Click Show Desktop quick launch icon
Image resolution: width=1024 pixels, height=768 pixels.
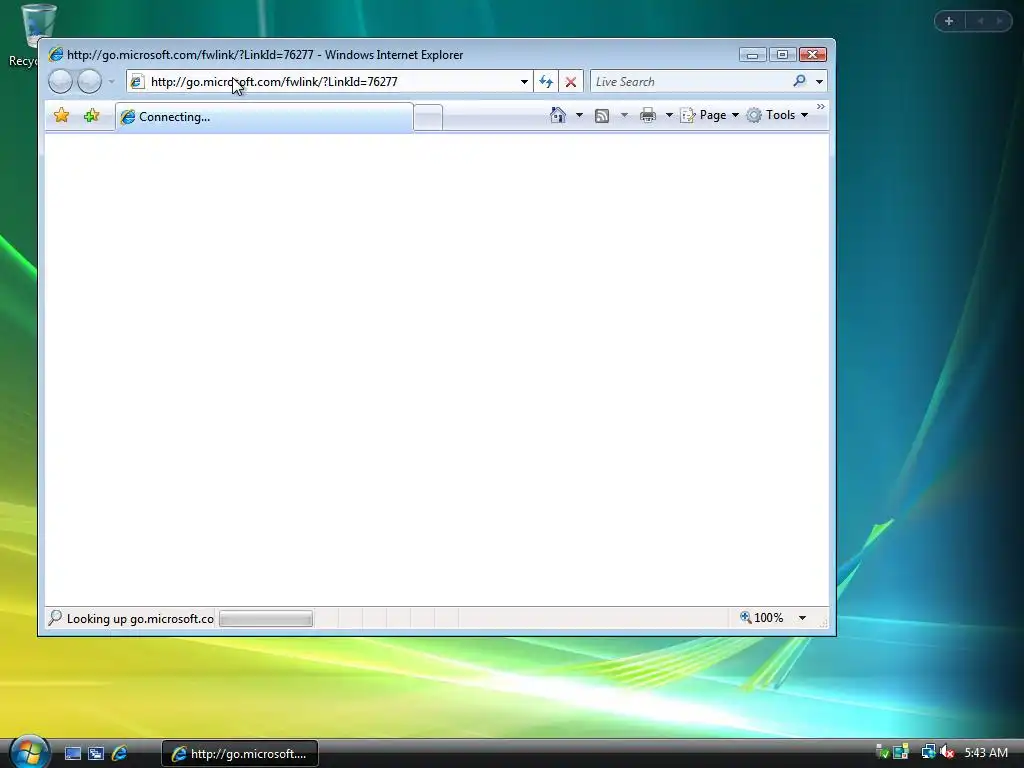[73, 754]
